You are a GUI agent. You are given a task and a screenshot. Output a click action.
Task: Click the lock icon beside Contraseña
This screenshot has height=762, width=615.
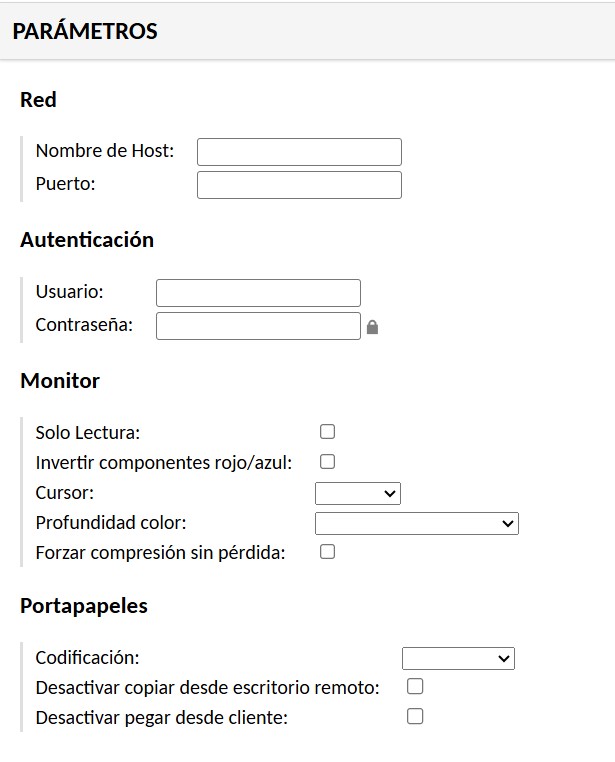click(372, 326)
